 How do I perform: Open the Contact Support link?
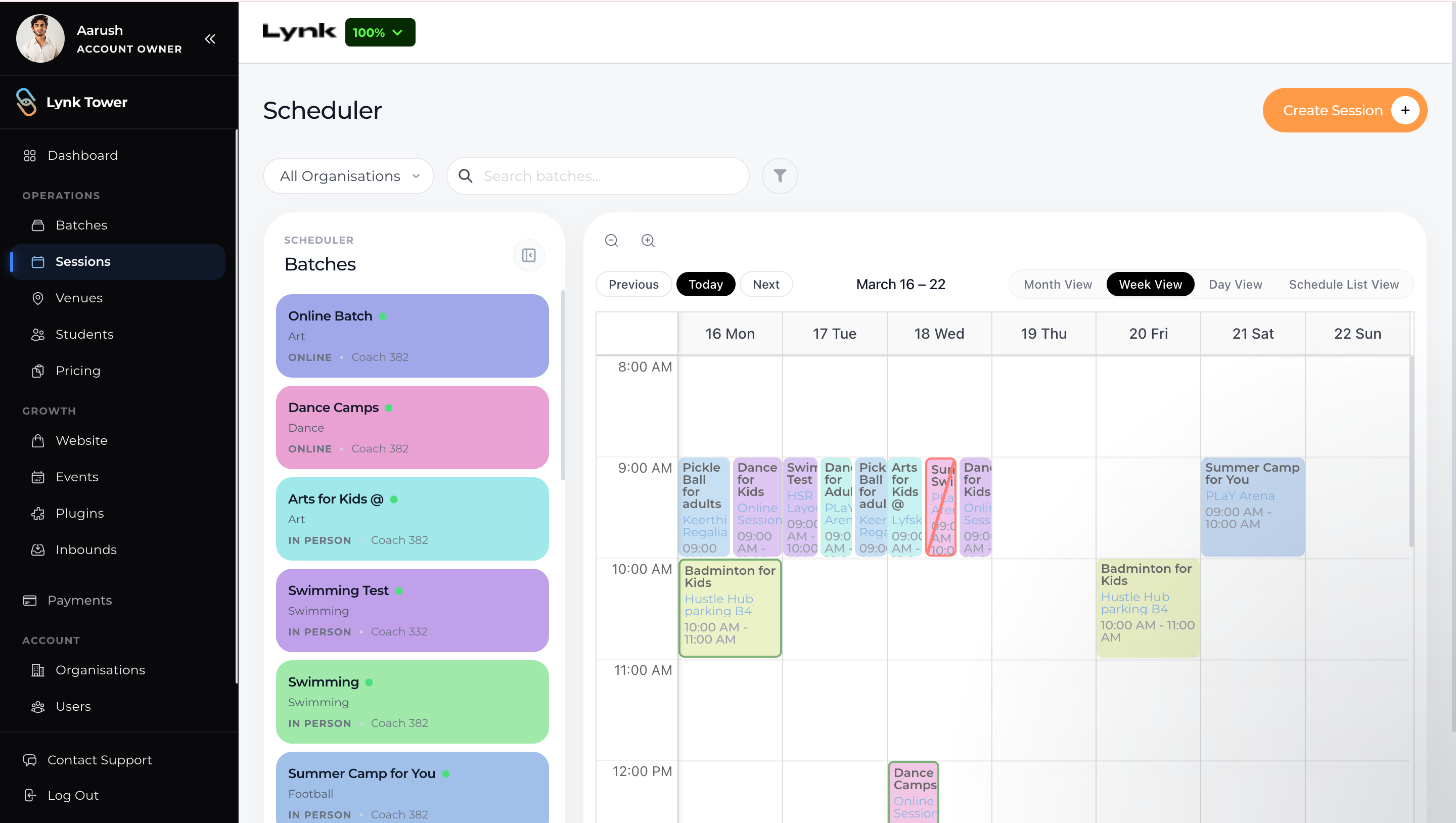100,760
